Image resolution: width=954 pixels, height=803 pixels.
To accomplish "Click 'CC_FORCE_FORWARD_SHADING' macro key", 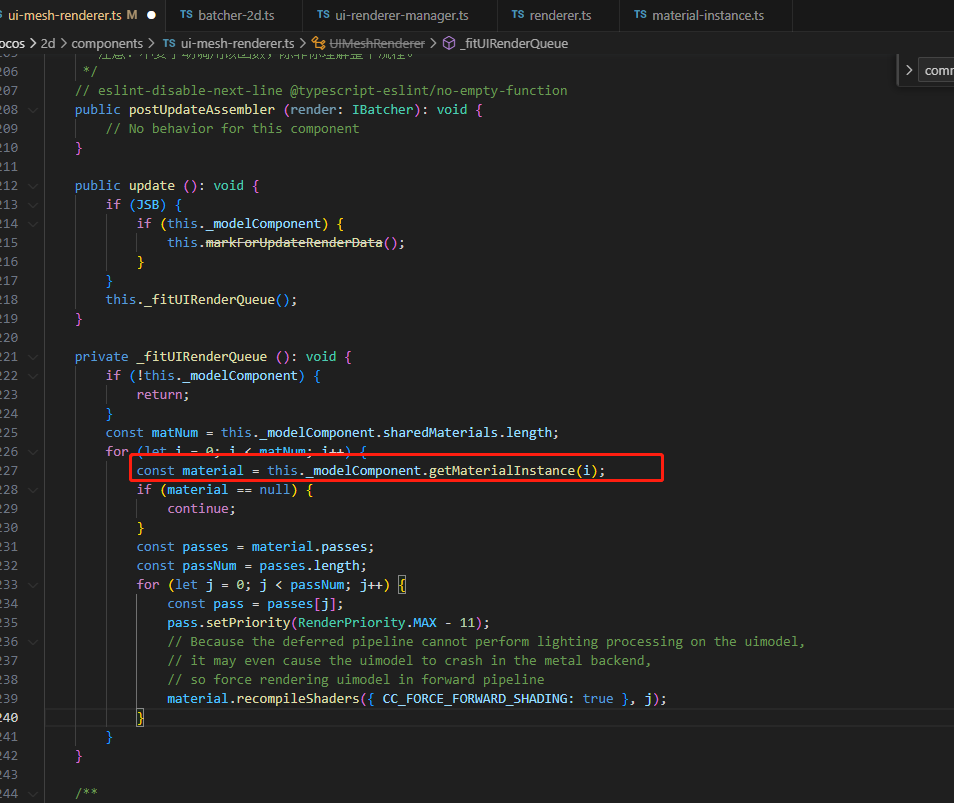I will (x=475, y=699).
